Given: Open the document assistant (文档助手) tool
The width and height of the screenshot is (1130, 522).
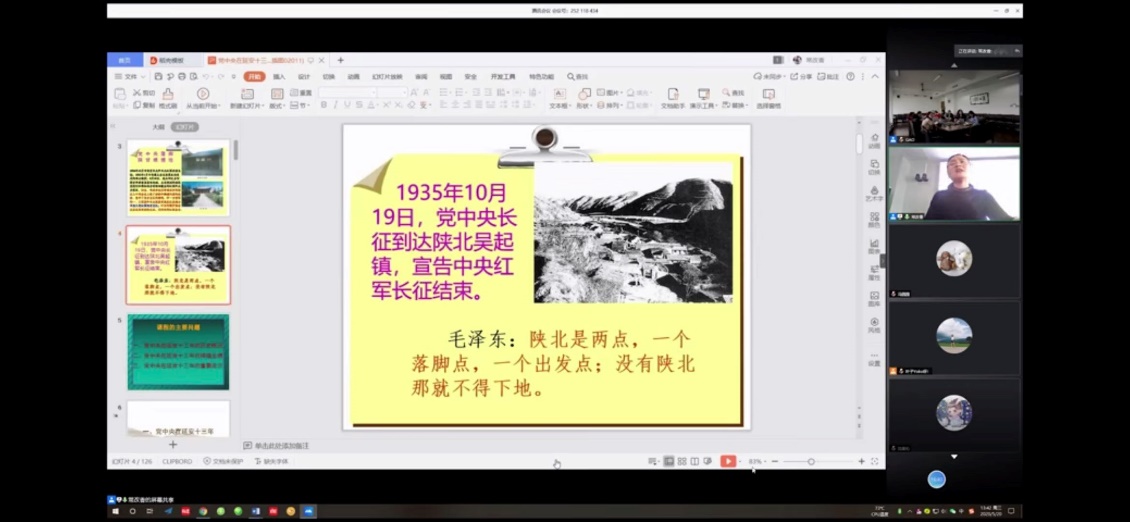Looking at the screenshot, I should (x=672, y=96).
